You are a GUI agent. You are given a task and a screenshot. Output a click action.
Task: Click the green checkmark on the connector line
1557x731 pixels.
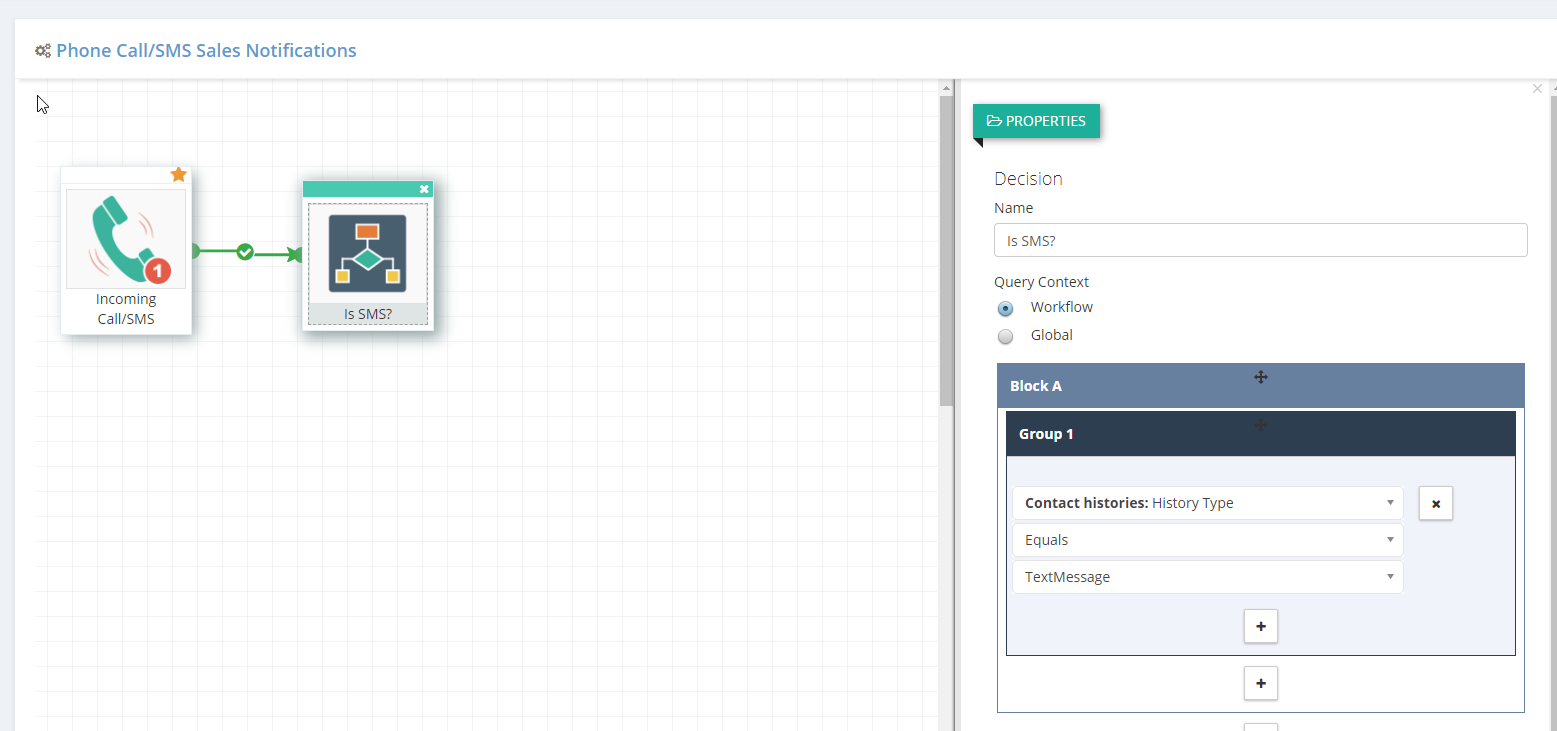pyautogui.click(x=245, y=252)
